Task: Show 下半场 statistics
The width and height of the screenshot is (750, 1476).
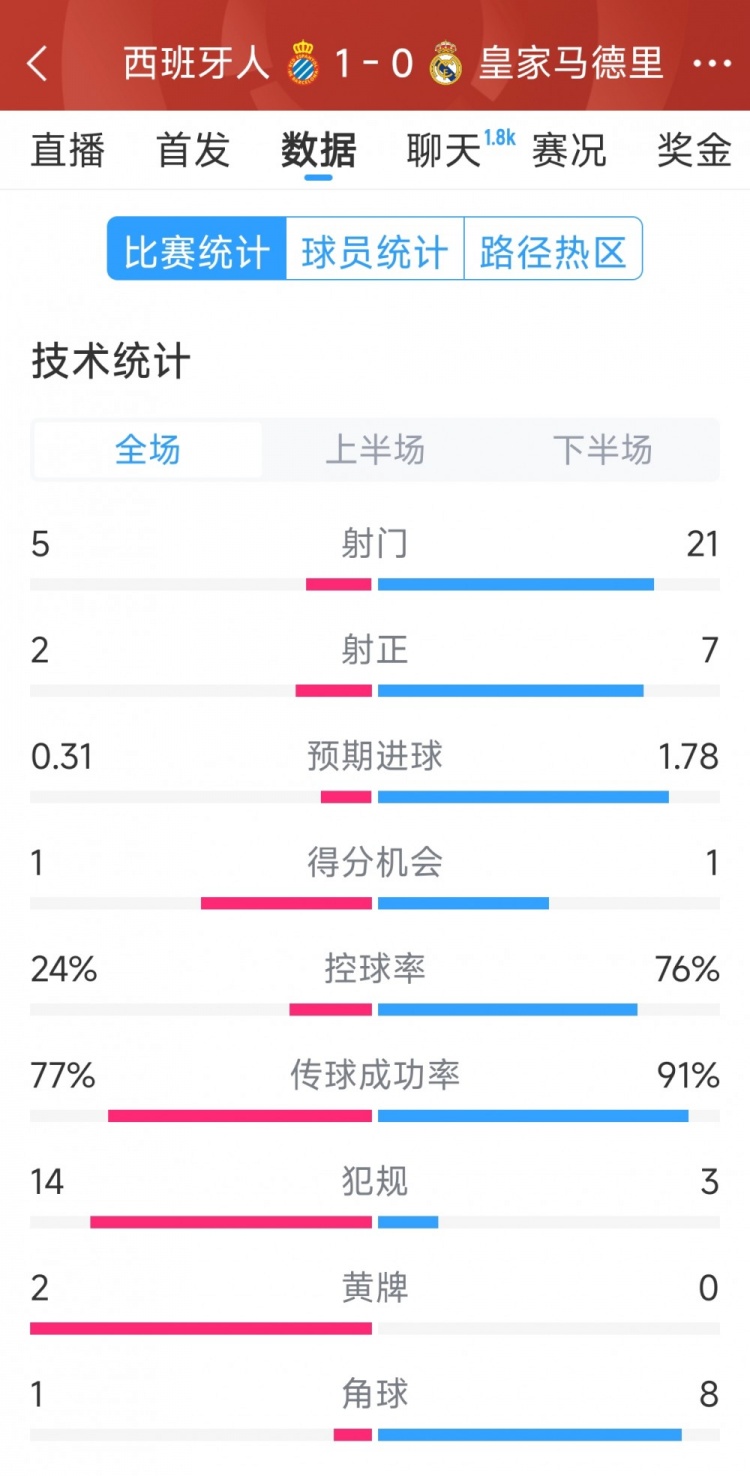Action: 602,450
